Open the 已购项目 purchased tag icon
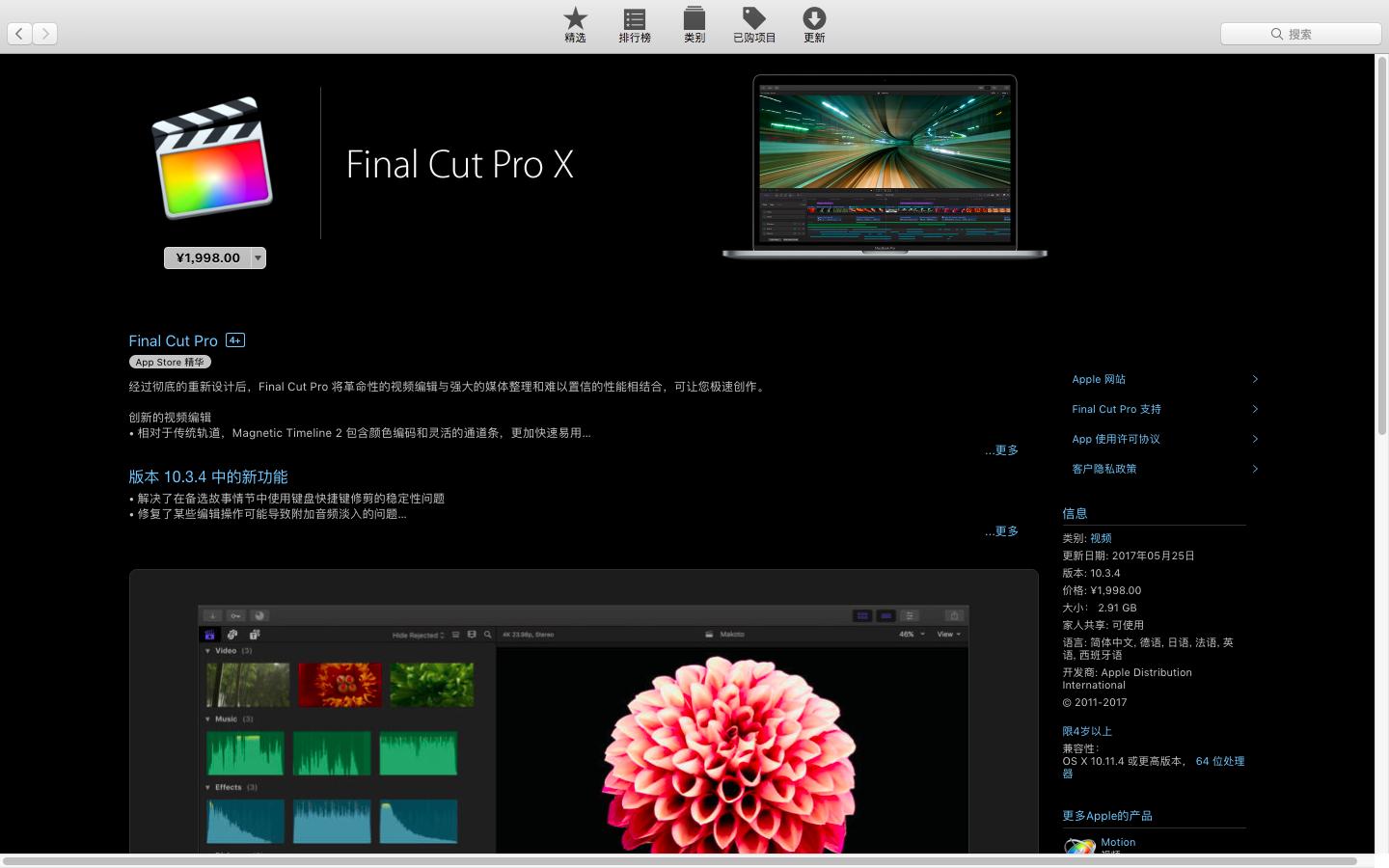This screenshot has width=1389, height=868. [753, 19]
